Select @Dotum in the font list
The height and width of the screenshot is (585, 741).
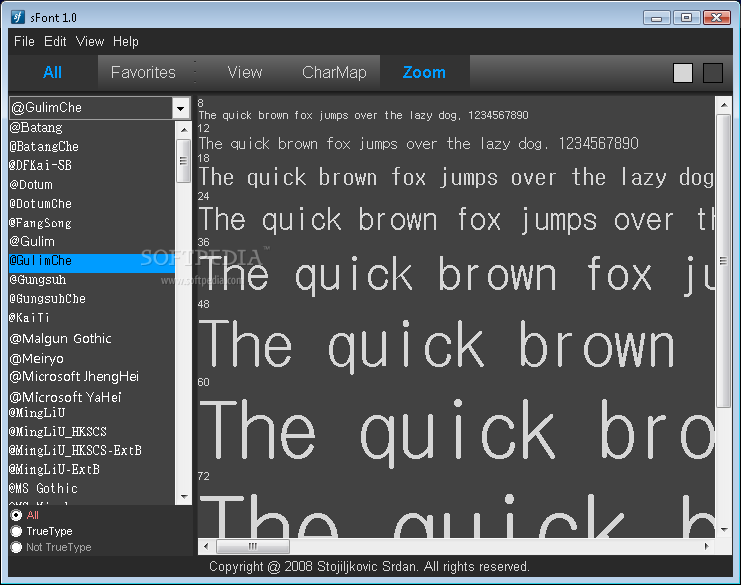click(92, 184)
